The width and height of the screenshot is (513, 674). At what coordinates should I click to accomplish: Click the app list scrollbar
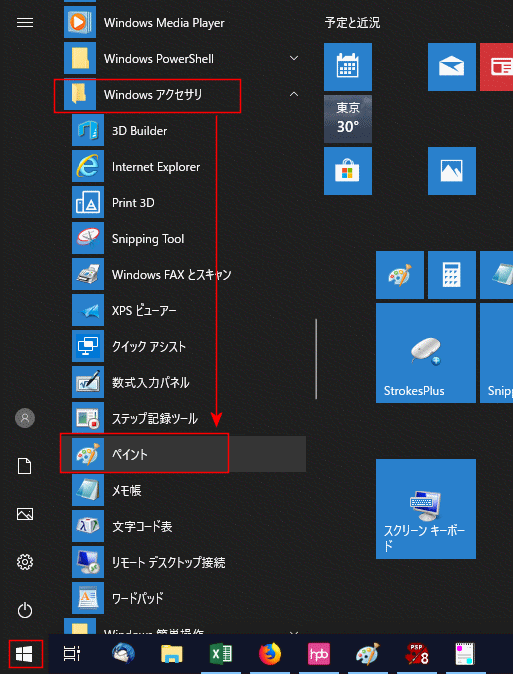(x=316, y=359)
